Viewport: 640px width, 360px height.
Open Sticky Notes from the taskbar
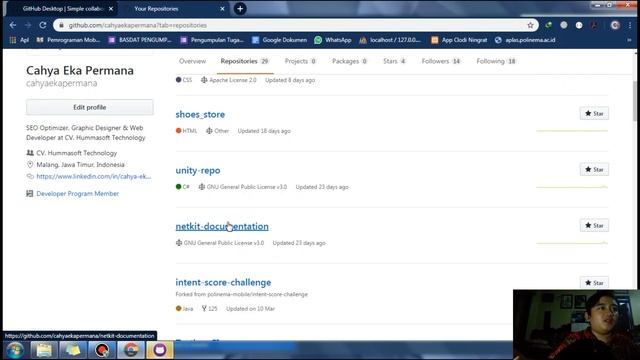coord(73,350)
